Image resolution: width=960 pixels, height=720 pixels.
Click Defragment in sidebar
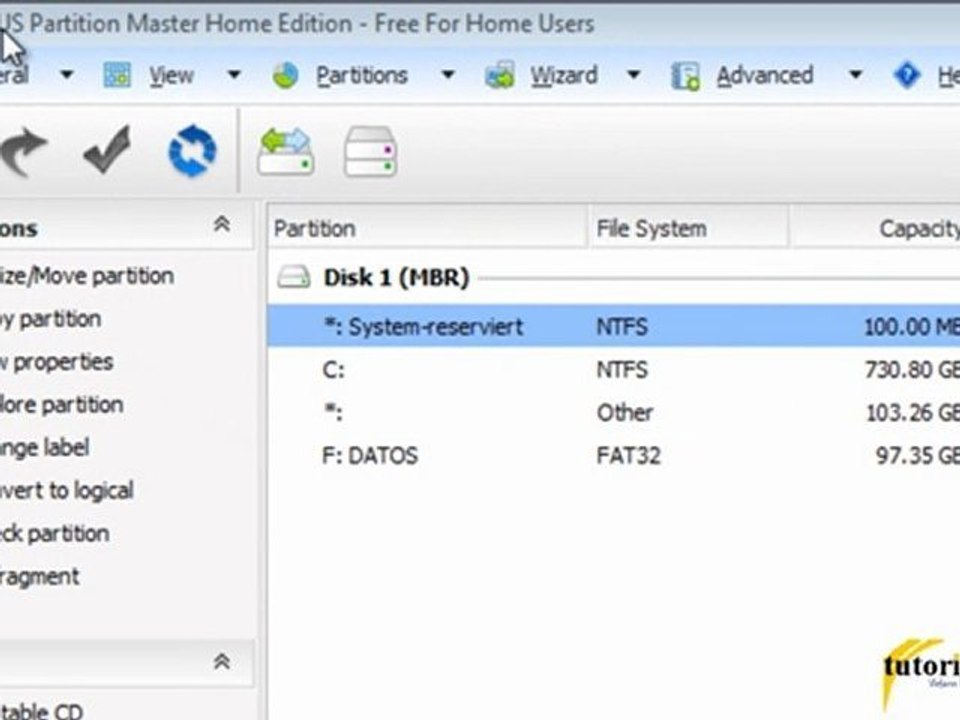39,576
